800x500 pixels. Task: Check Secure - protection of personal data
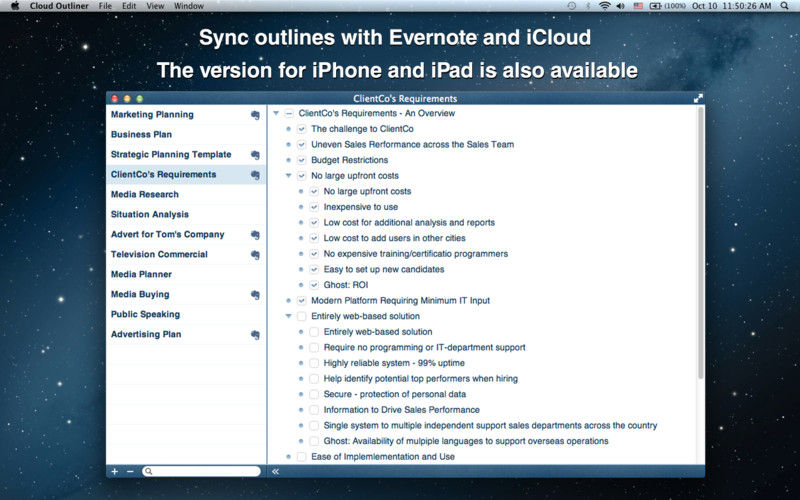[x=314, y=394]
